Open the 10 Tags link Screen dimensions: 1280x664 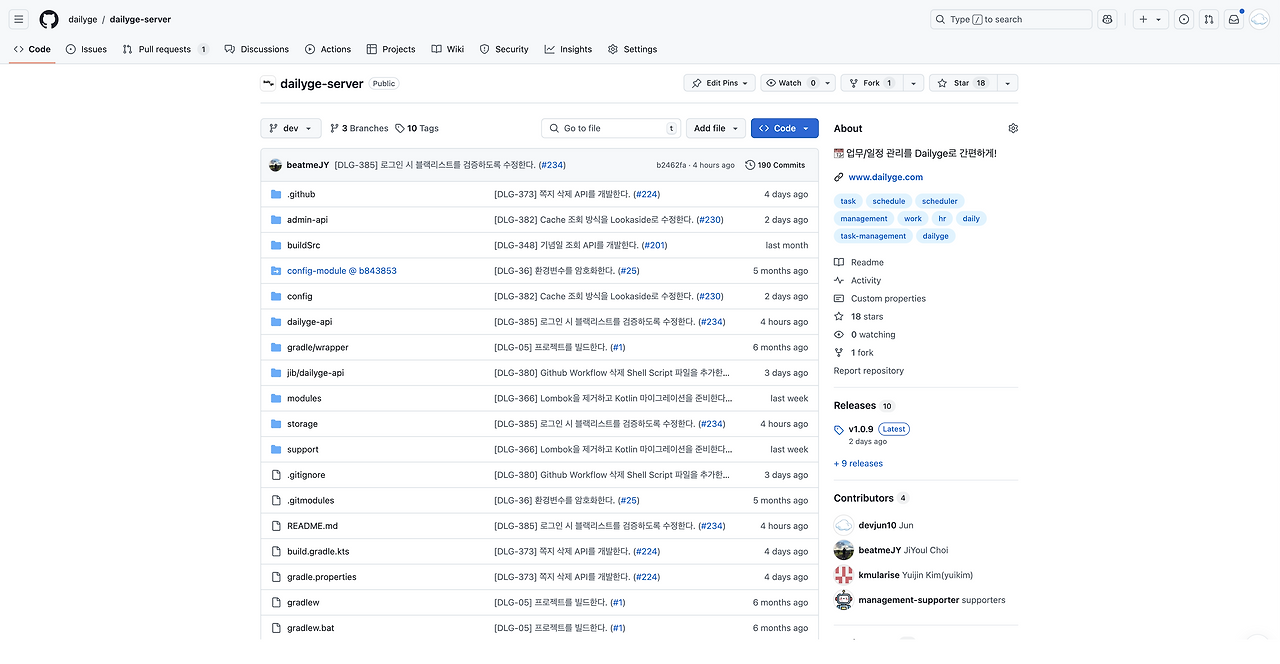(417, 128)
